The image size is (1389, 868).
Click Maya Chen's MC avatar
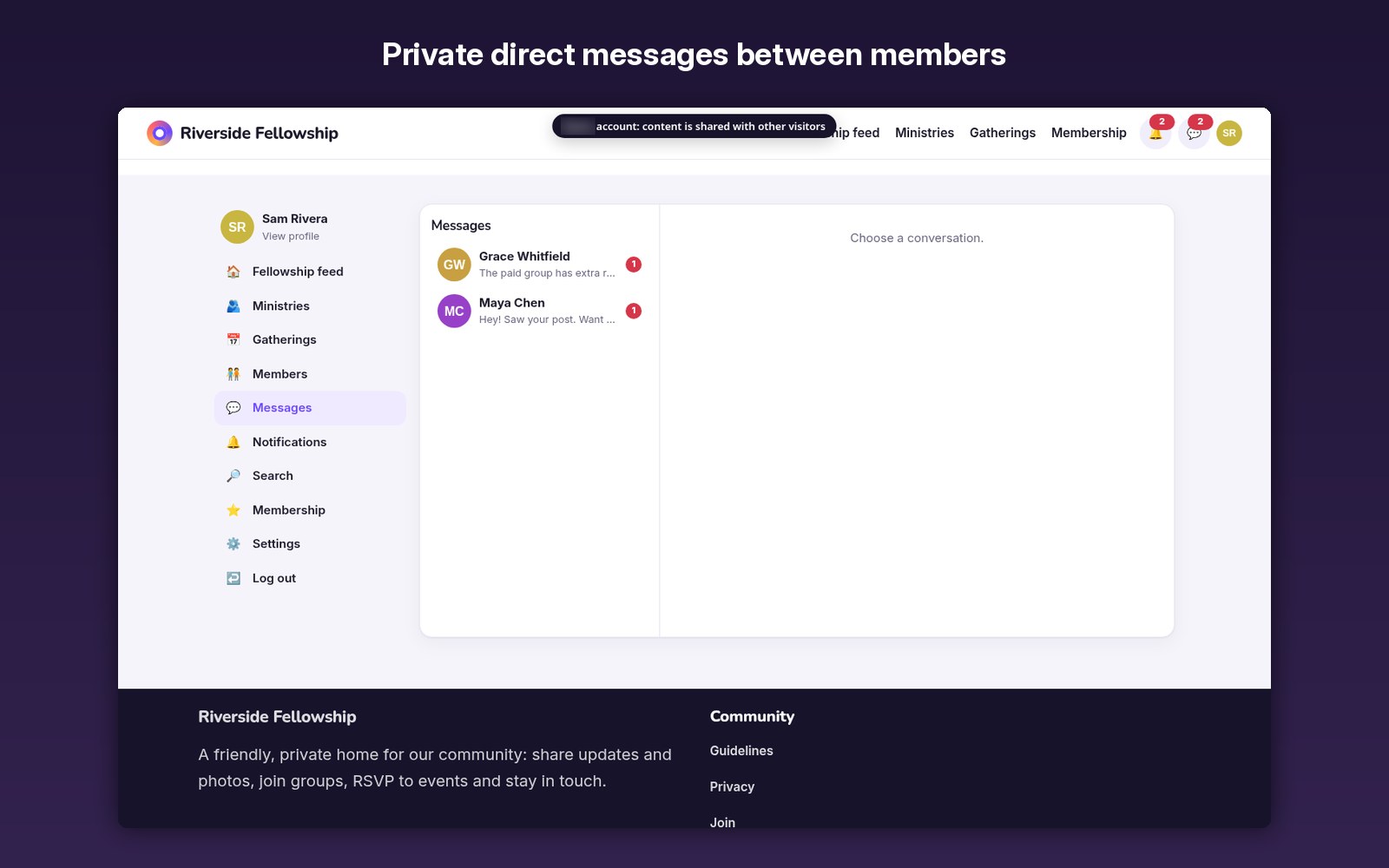pos(454,311)
